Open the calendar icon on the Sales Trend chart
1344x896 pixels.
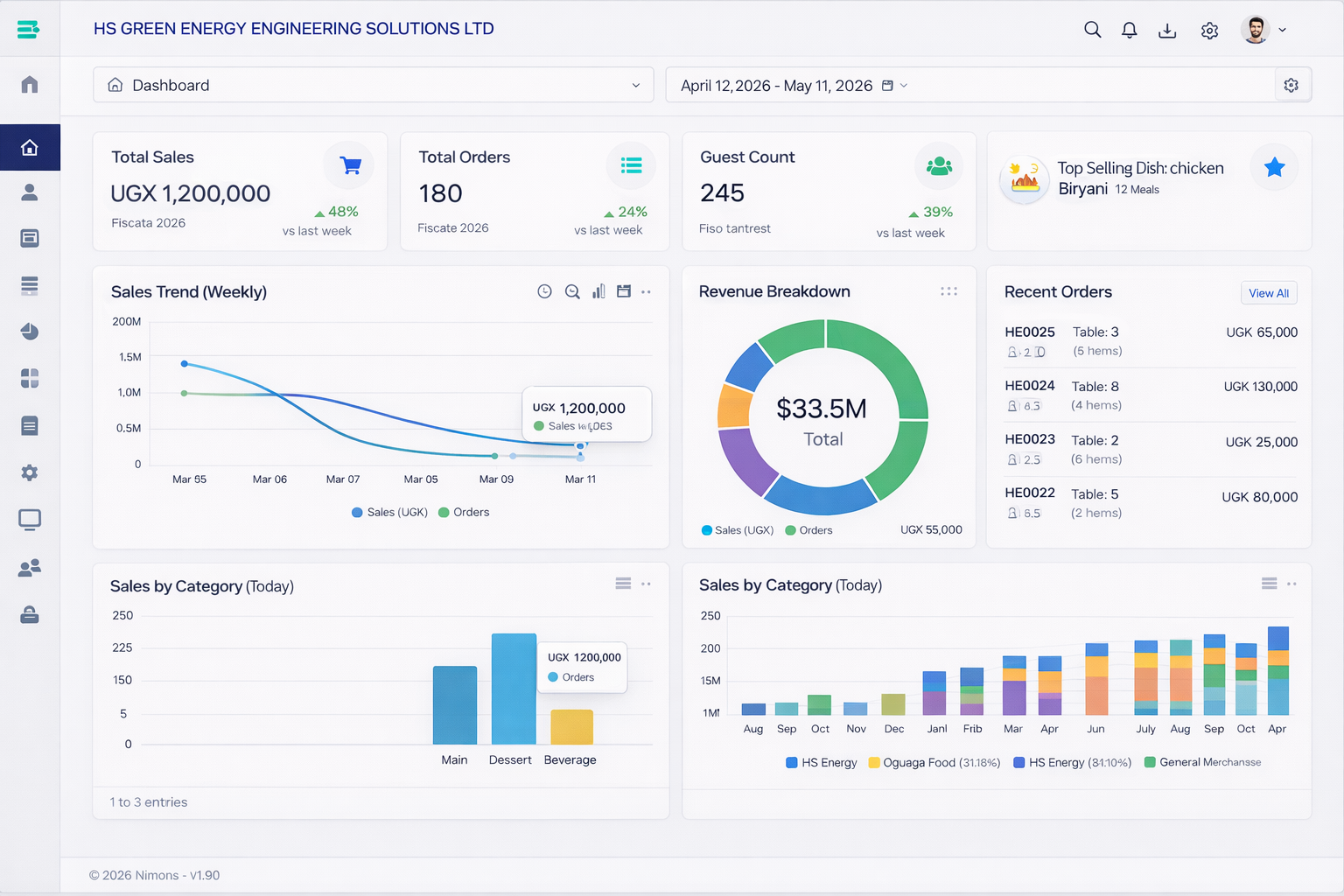pos(624,291)
